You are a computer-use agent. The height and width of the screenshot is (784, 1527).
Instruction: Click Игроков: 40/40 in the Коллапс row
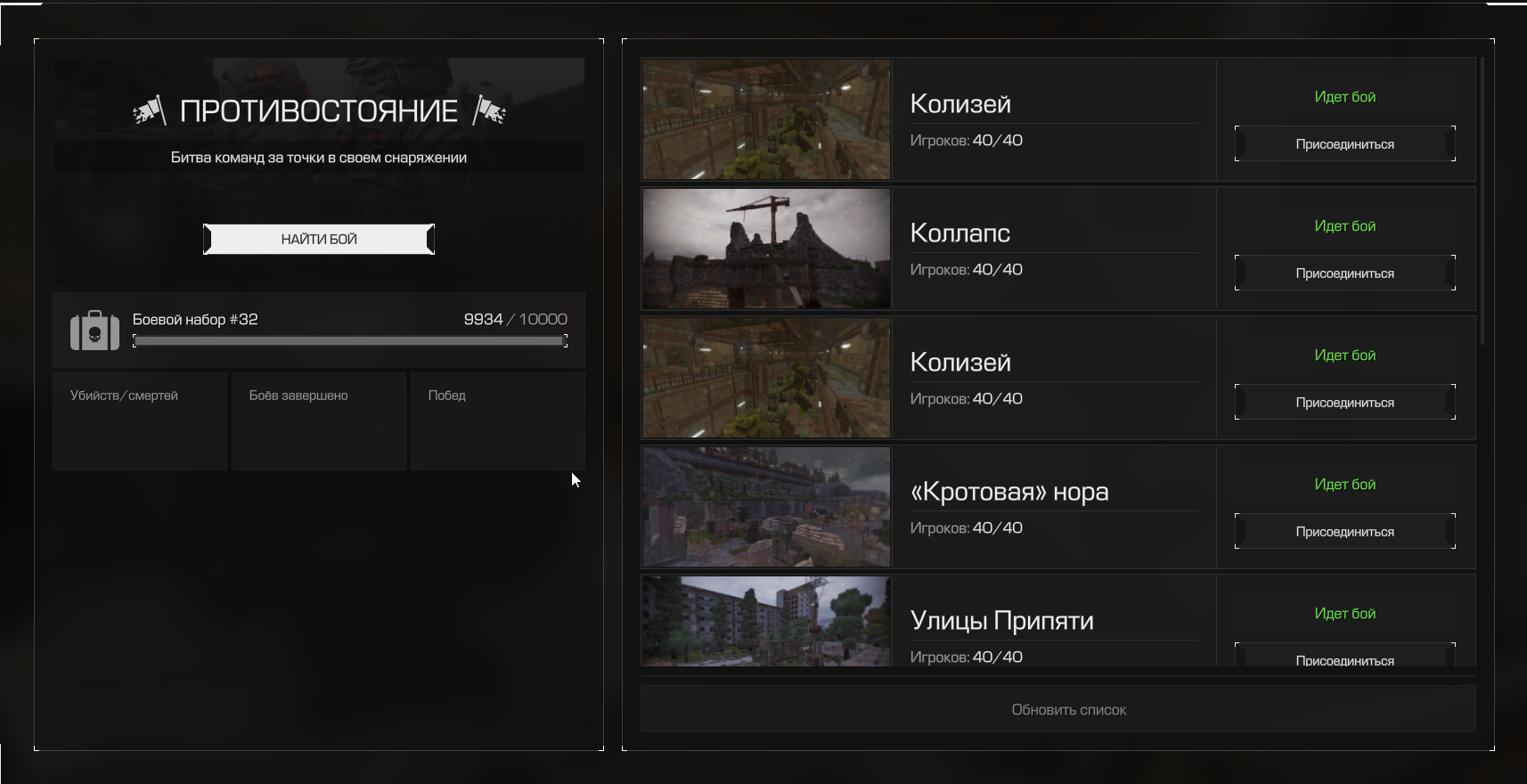[967, 269]
